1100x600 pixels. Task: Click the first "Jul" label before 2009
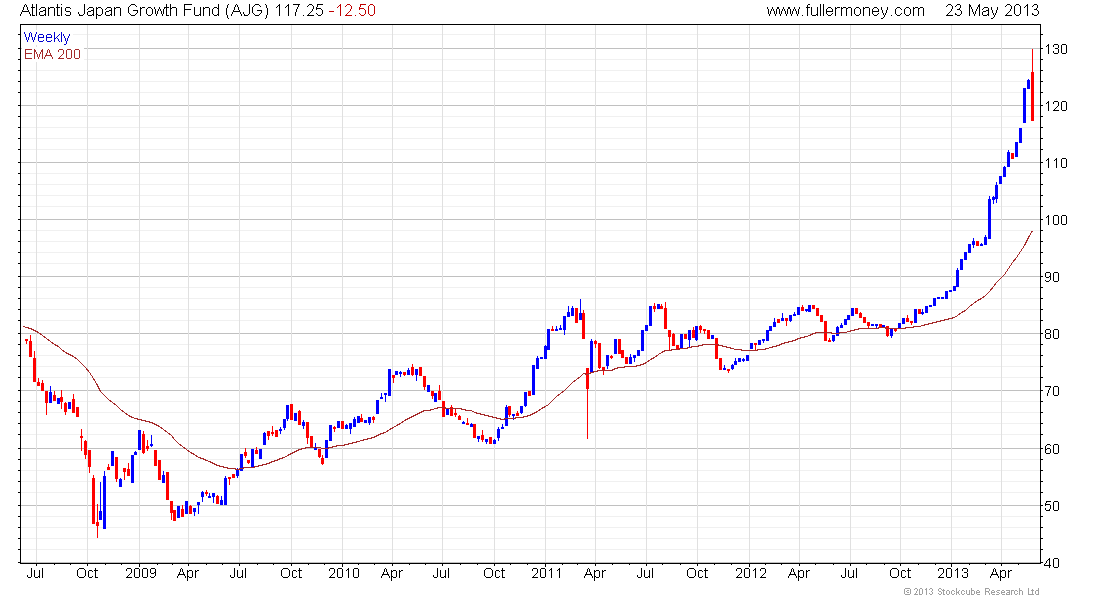[35, 573]
